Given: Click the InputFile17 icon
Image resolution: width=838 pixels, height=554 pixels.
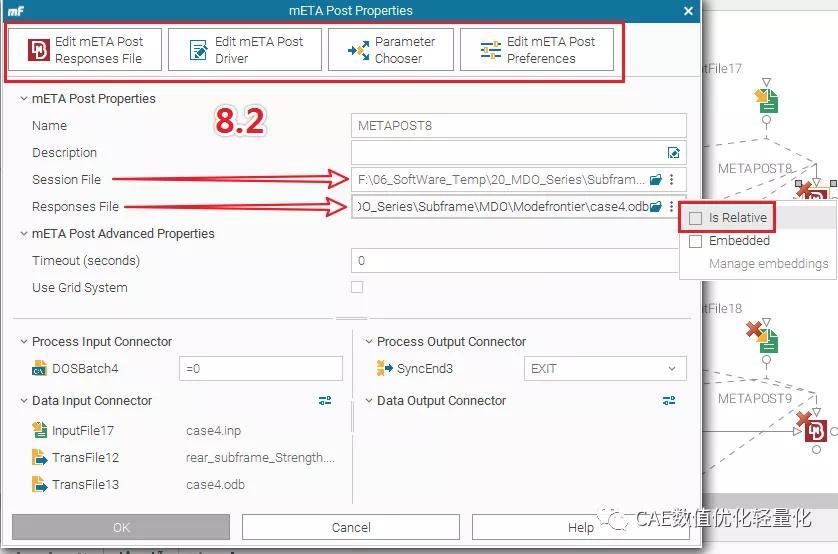Looking at the screenshot, I should (x=40, y=430).
